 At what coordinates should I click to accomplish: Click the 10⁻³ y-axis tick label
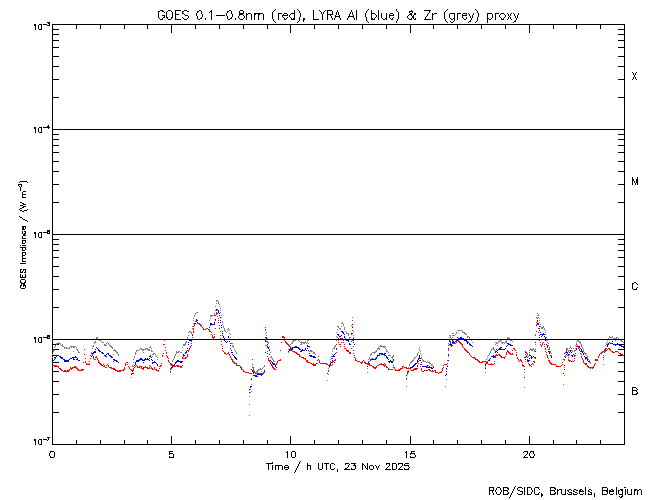click(x=36, y=25)
